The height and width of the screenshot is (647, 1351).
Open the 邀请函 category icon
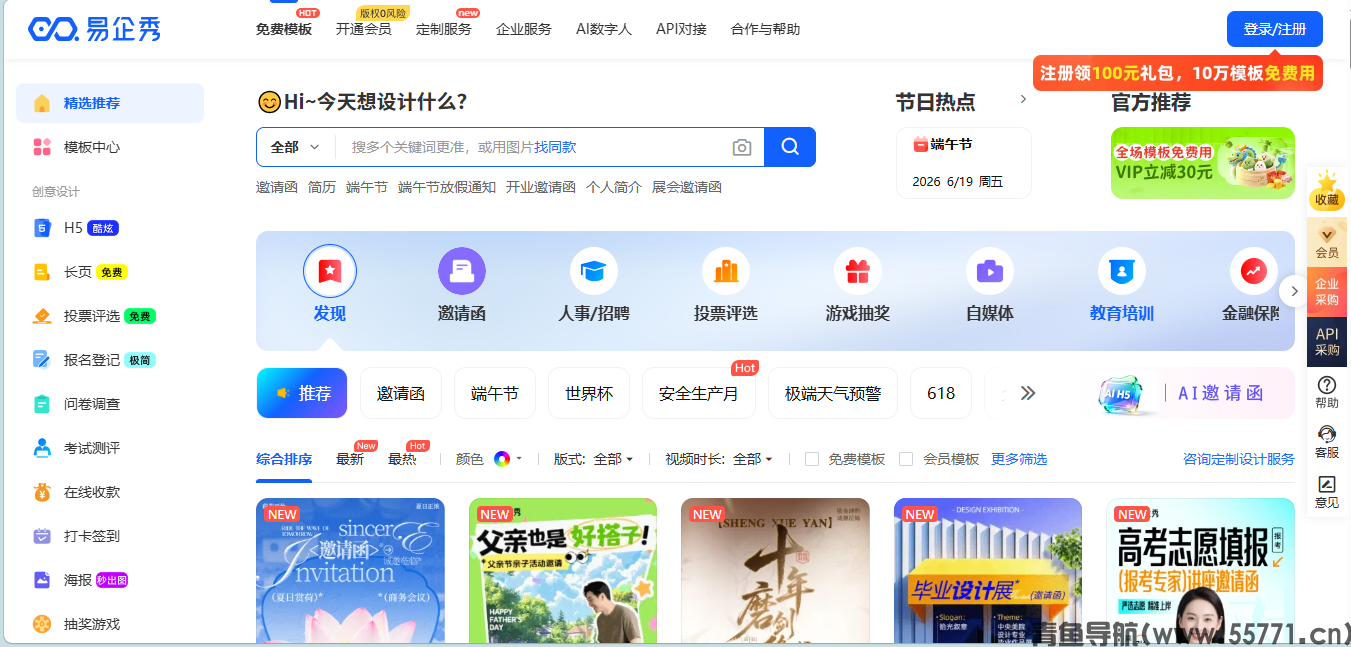462,271
